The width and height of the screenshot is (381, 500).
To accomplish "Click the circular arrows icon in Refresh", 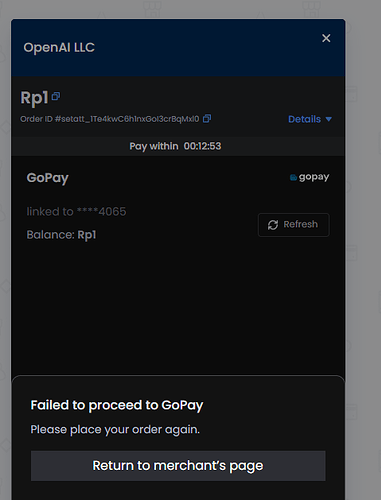I will pos(273,225).
